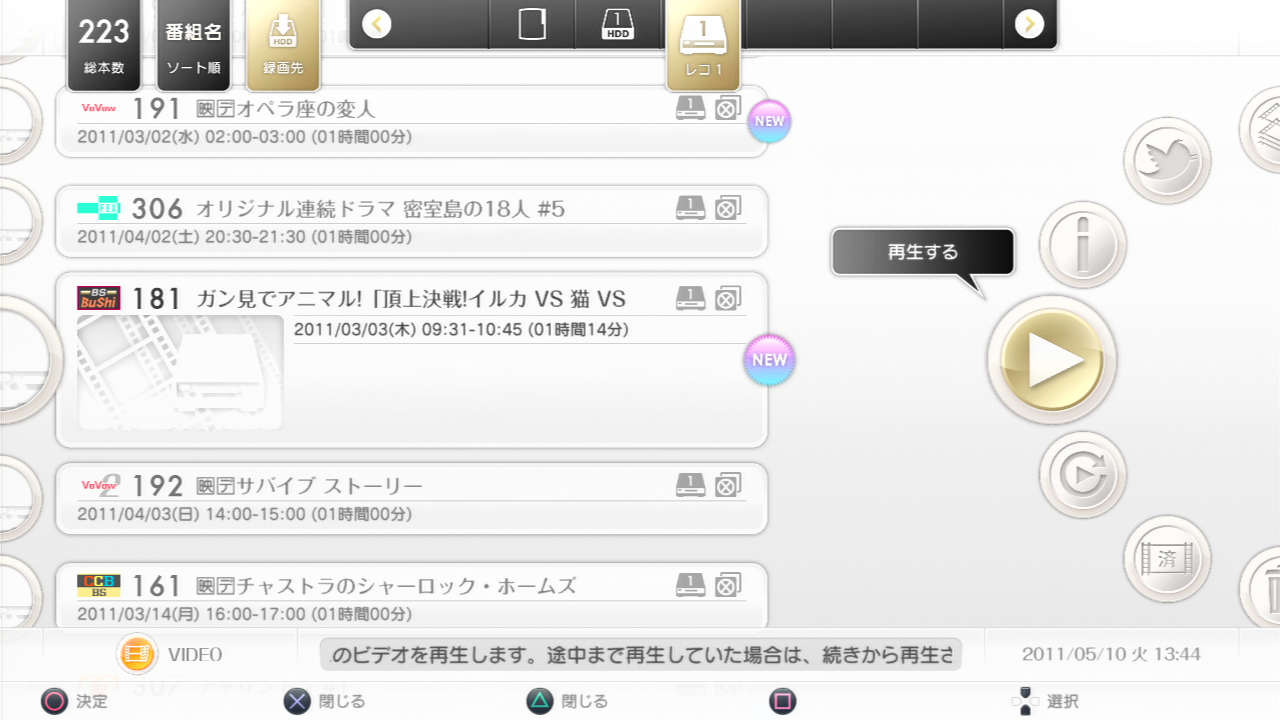Screen dimensions: 1280x720
Task: Select recording 306 密室島の18人 #5
Action: (411, 221)
